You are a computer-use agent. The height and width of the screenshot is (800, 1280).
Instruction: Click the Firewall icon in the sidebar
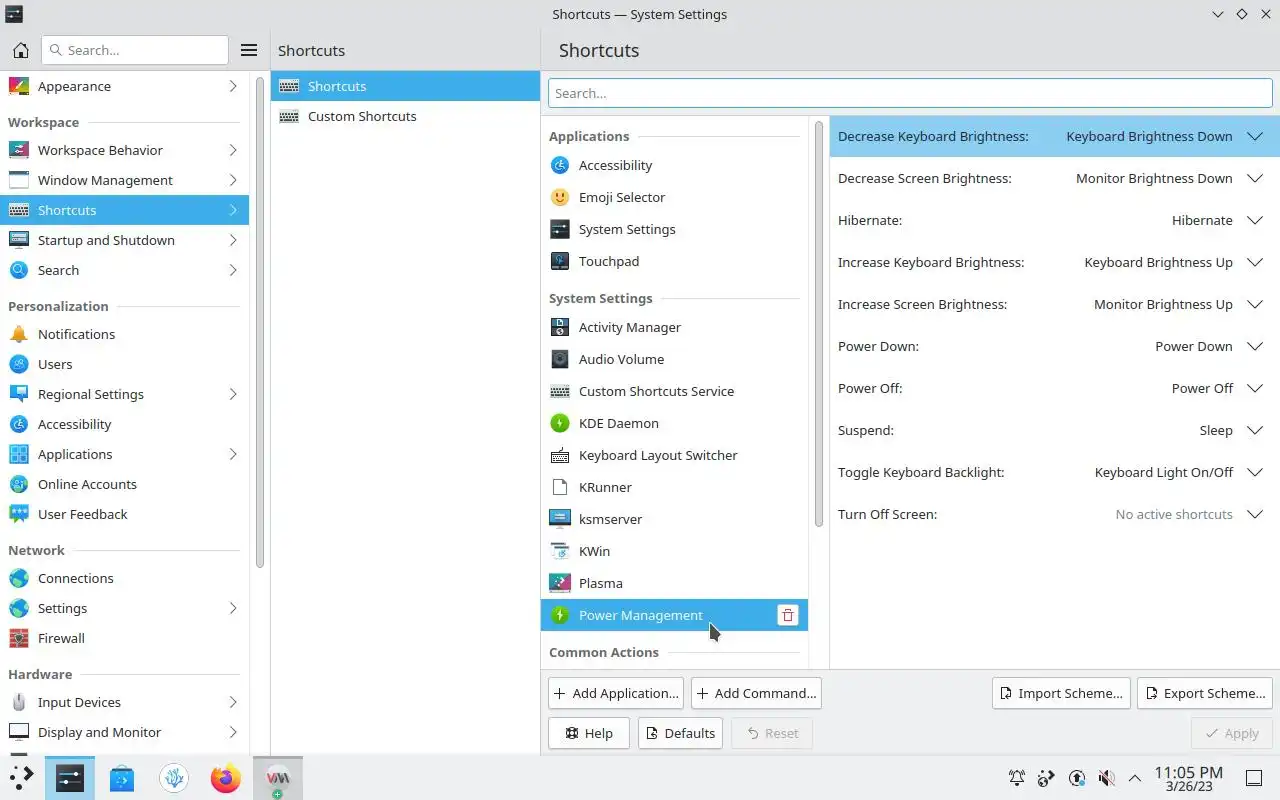click(x=19, y=638)
